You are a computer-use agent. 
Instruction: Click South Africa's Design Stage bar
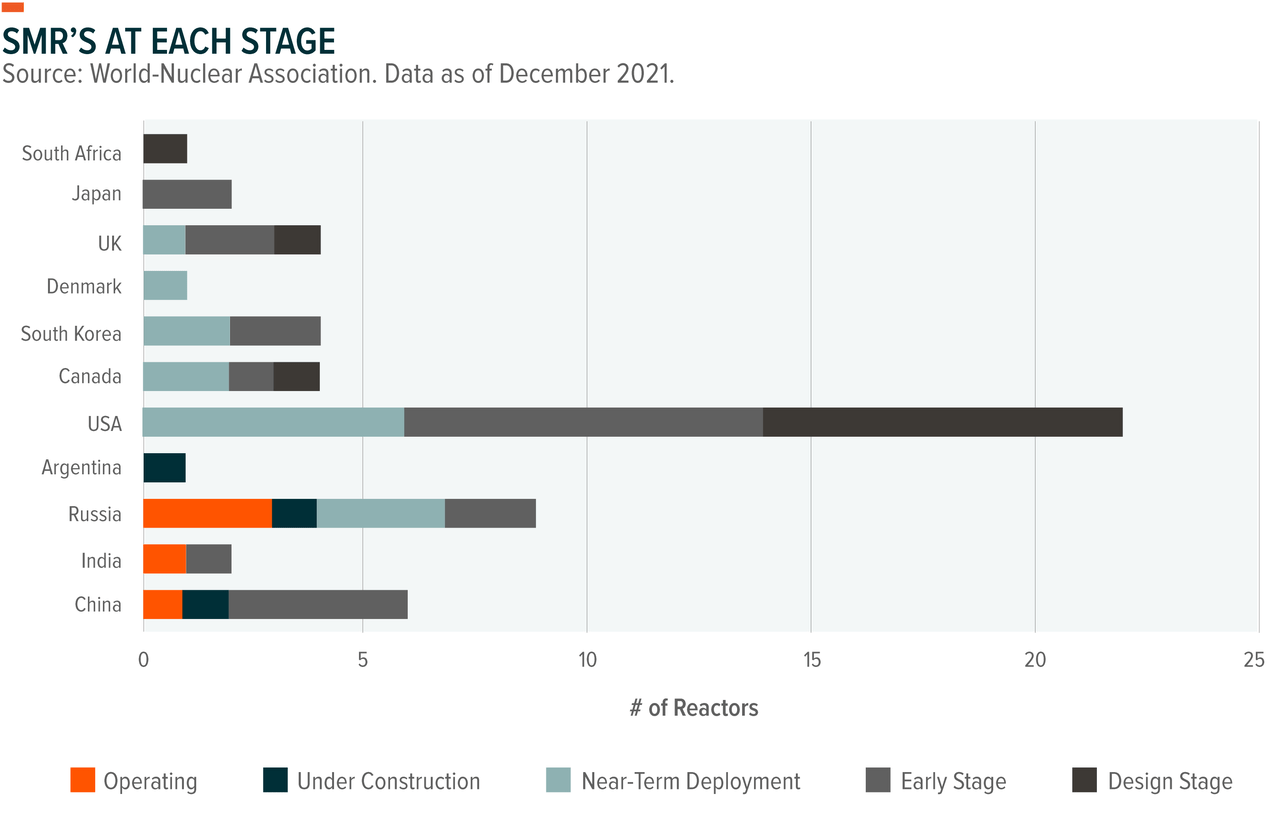[x=165, y=148]
